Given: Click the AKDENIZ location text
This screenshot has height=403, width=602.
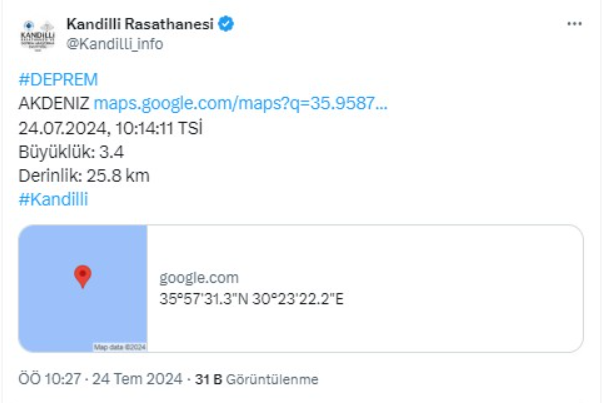Looking at the screenshot, I should coord(54,103).
